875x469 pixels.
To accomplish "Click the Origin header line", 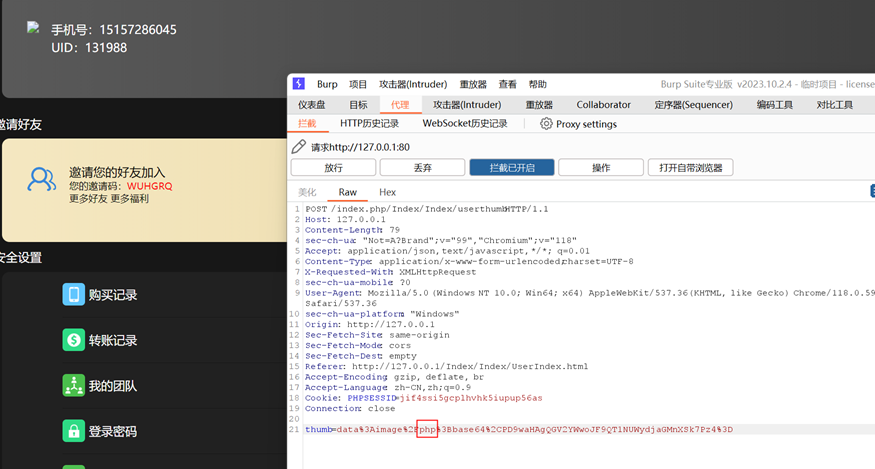I will (x=369, y=324).
